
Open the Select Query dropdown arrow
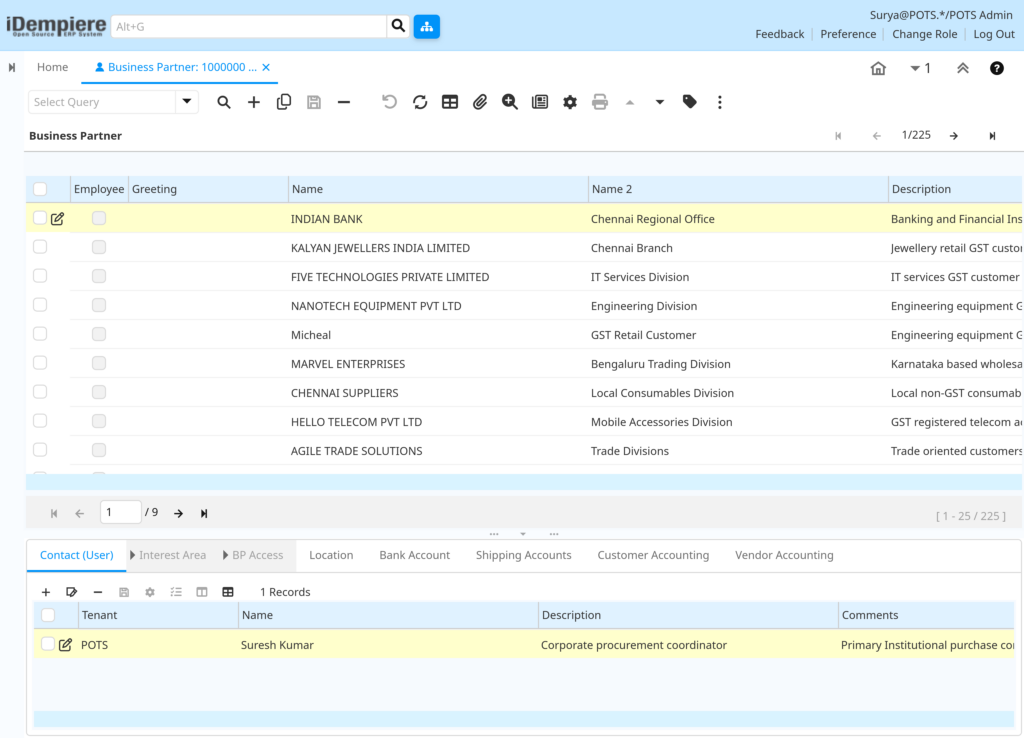coord(187,101)
